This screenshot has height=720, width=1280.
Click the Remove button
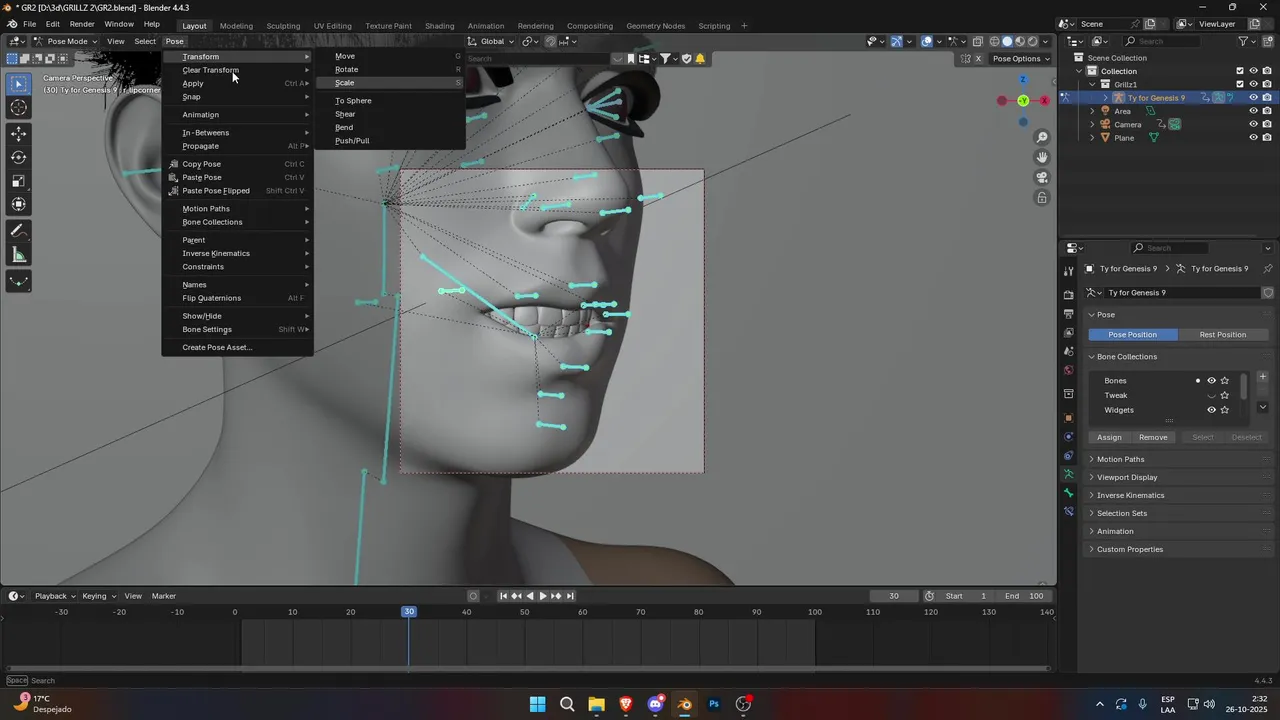pos(1153,437)
